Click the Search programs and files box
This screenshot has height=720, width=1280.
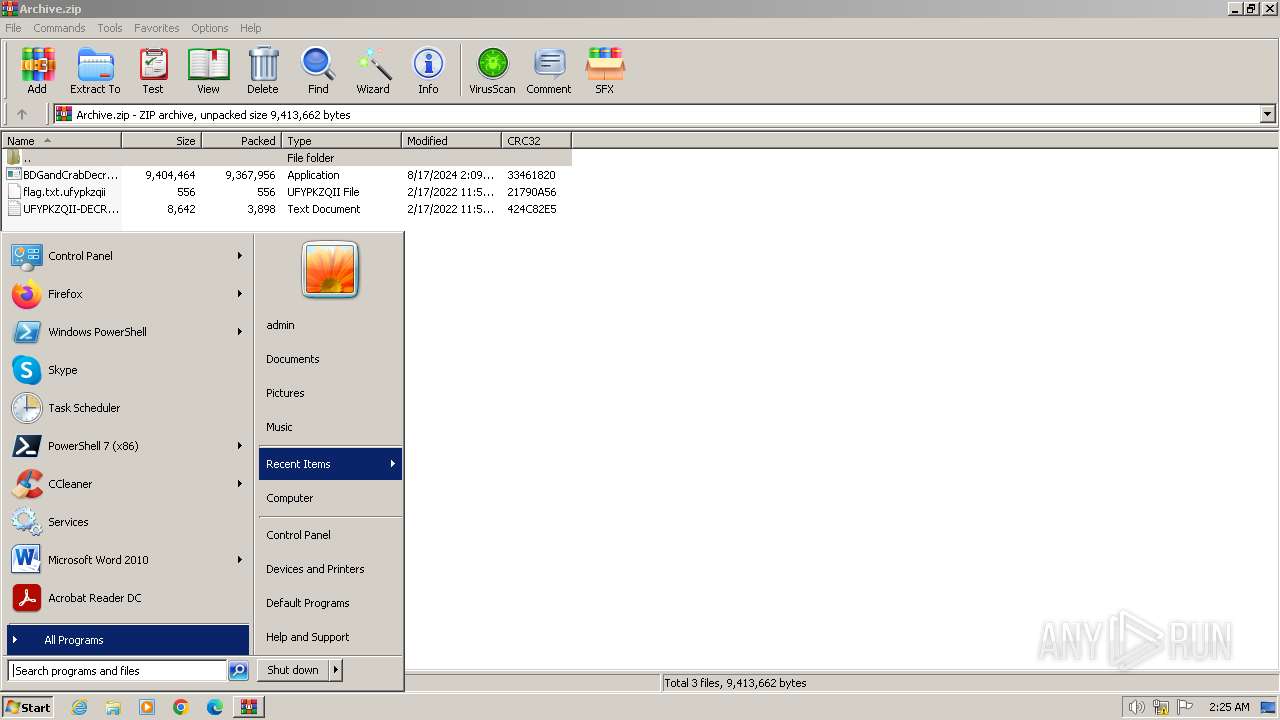coord(117,671)
